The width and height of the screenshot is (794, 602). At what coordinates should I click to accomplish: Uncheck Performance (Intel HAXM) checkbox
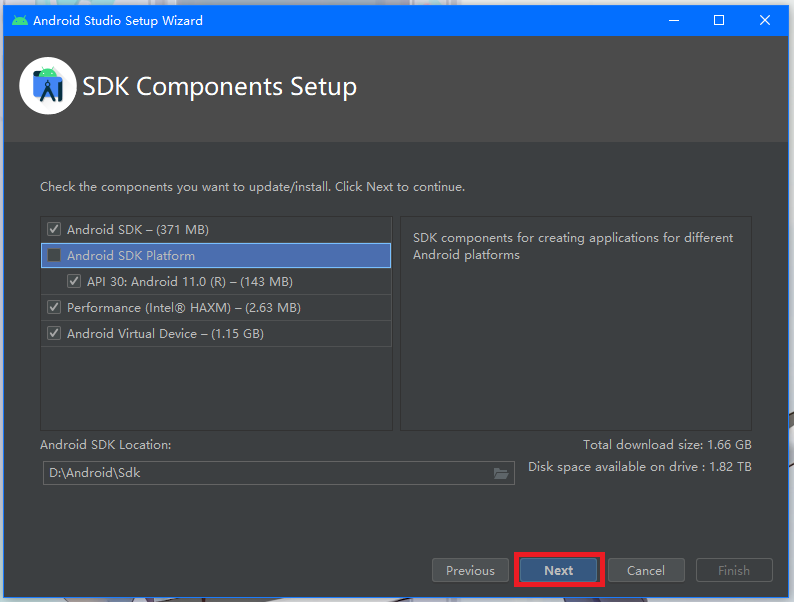54,307
